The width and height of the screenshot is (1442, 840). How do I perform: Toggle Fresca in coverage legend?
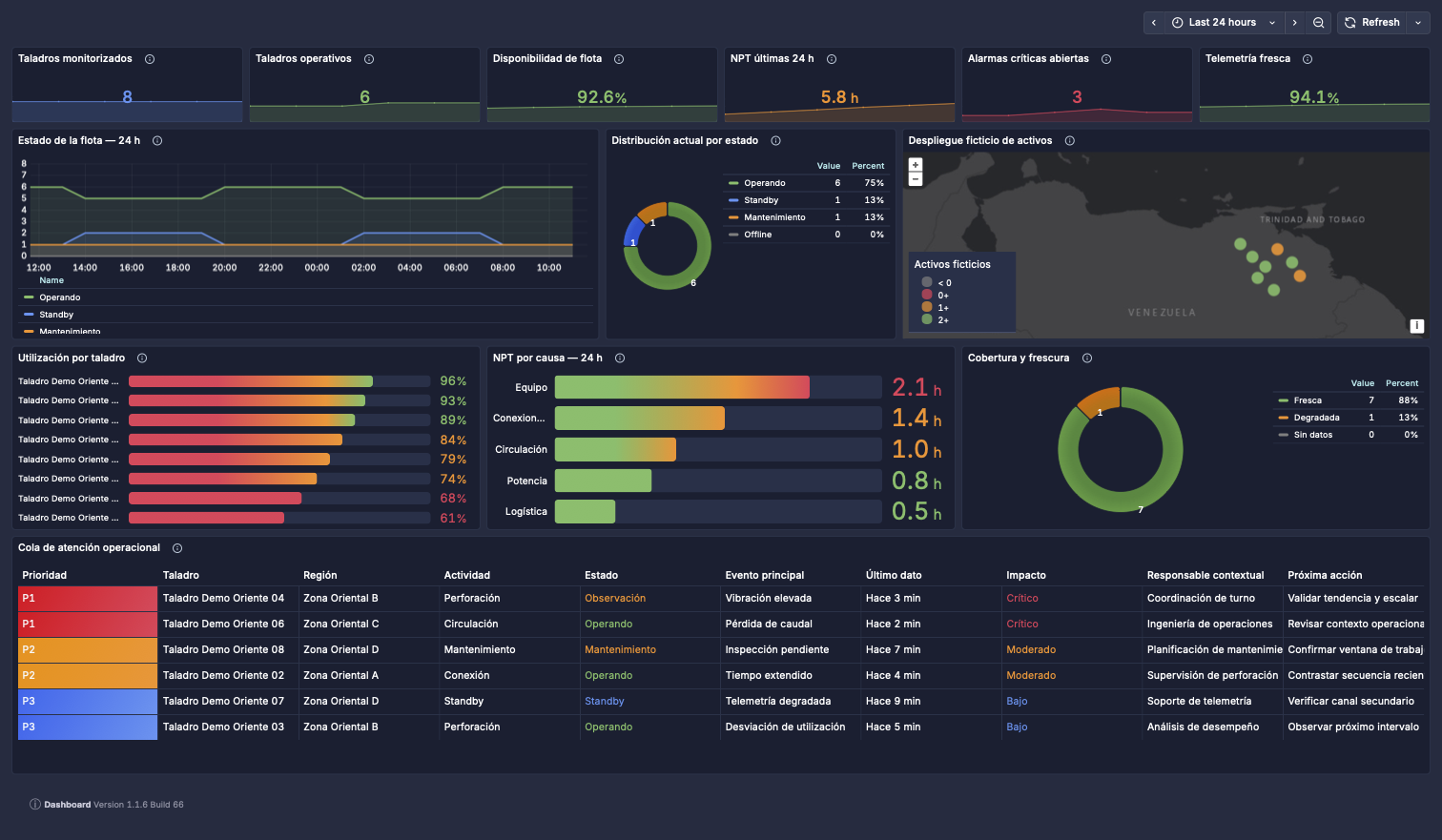[1308, 400]
